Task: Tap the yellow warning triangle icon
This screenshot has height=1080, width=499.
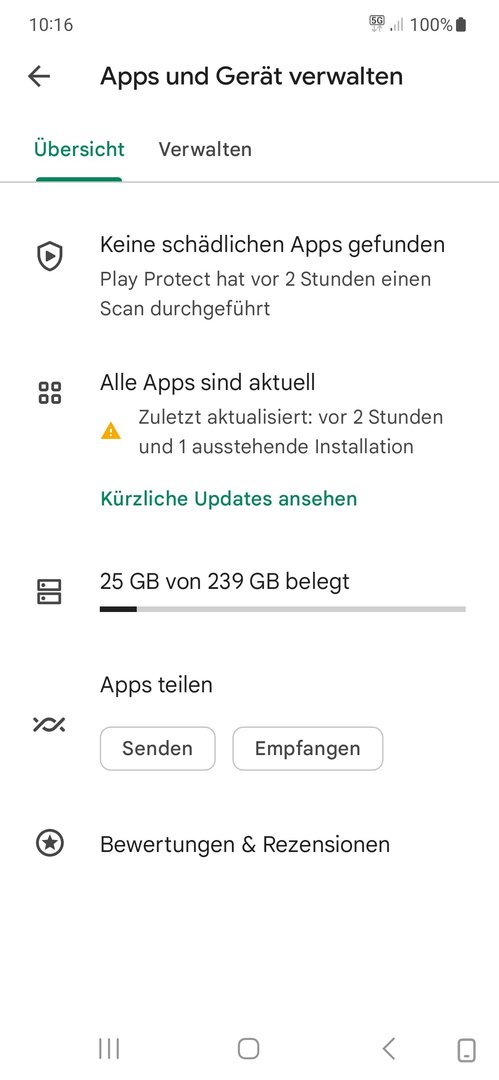Action: 110,432
